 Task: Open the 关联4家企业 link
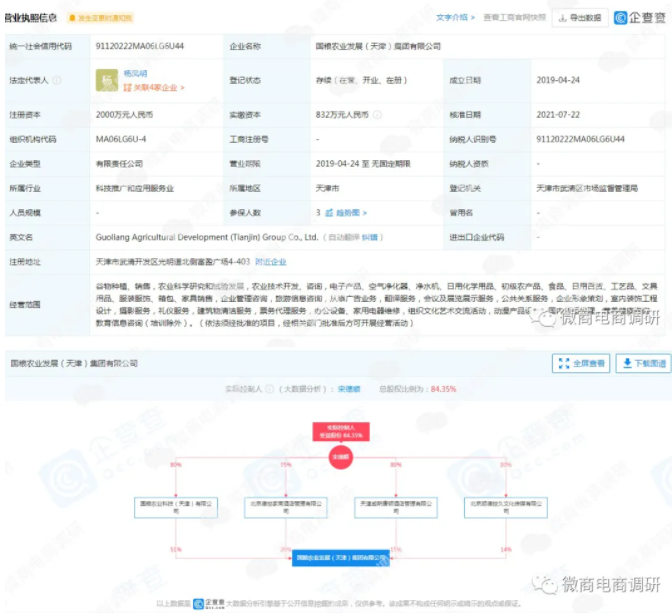154,87
